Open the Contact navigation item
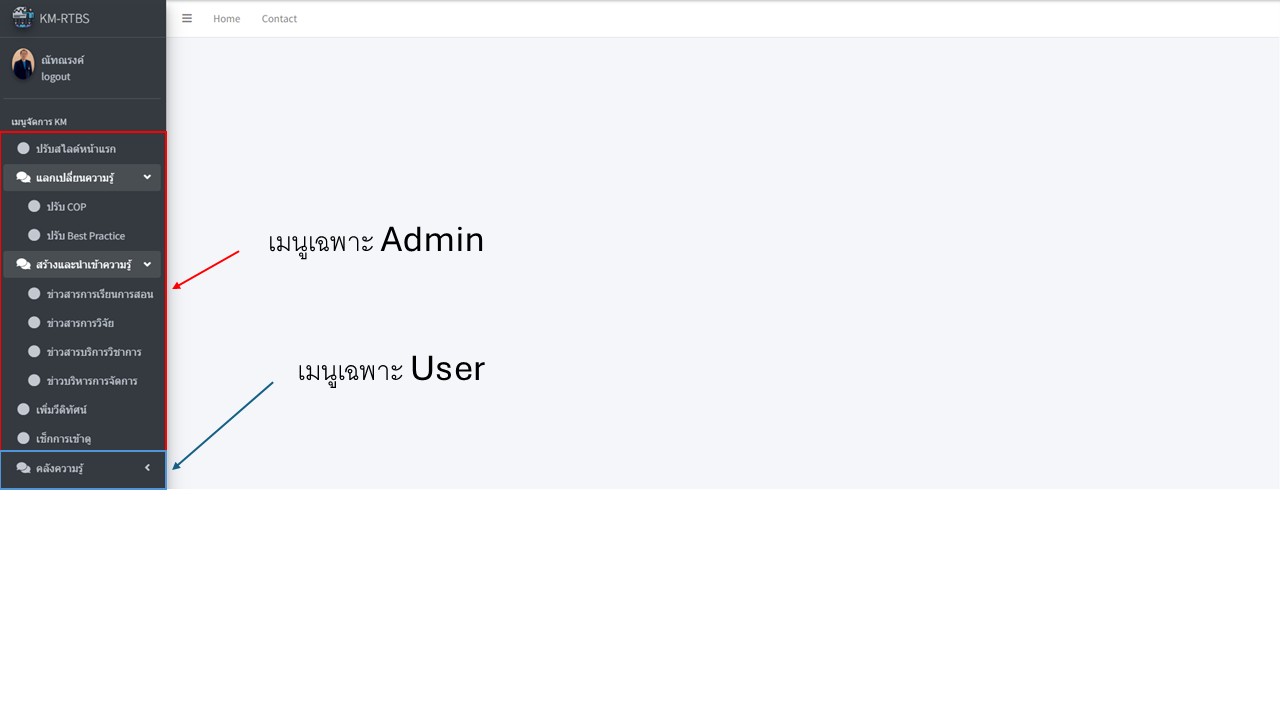This screenshot has height=720, width=1280. 279,19
